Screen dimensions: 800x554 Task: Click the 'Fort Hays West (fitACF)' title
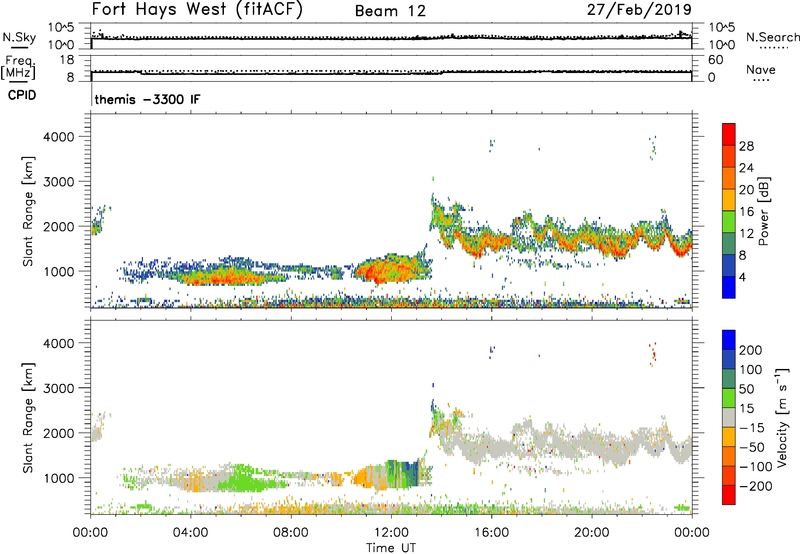coord(197,10)
